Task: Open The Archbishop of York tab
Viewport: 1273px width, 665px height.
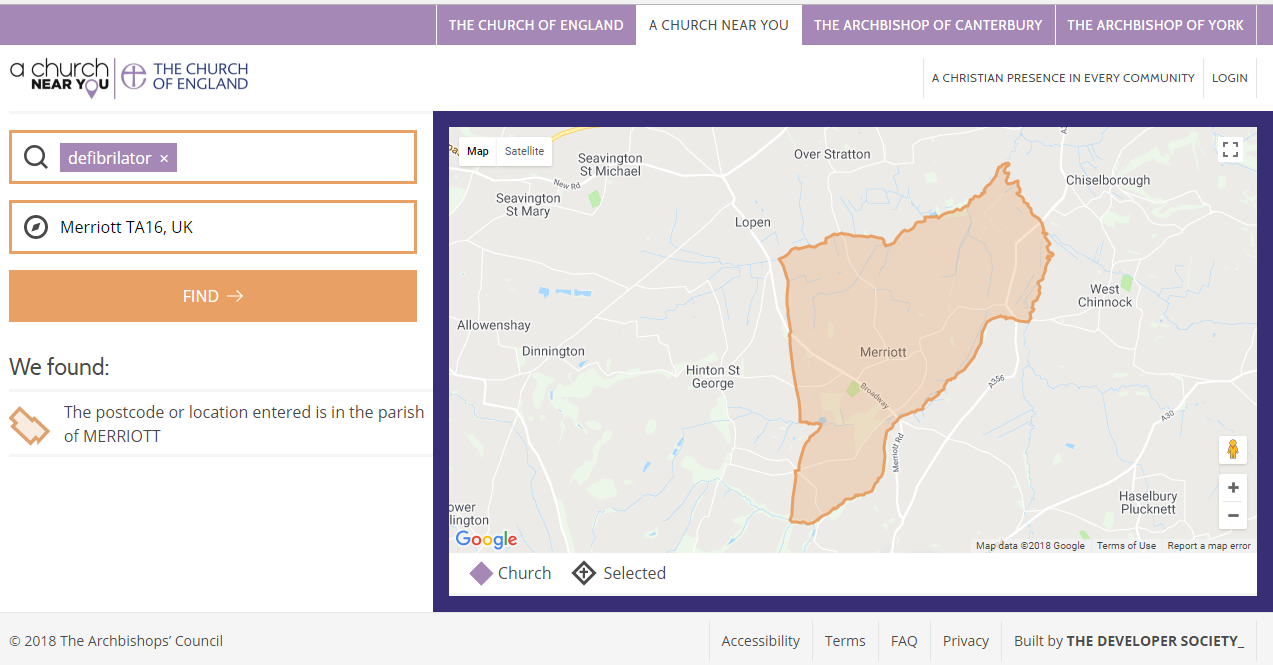Action: point(1155,25)
